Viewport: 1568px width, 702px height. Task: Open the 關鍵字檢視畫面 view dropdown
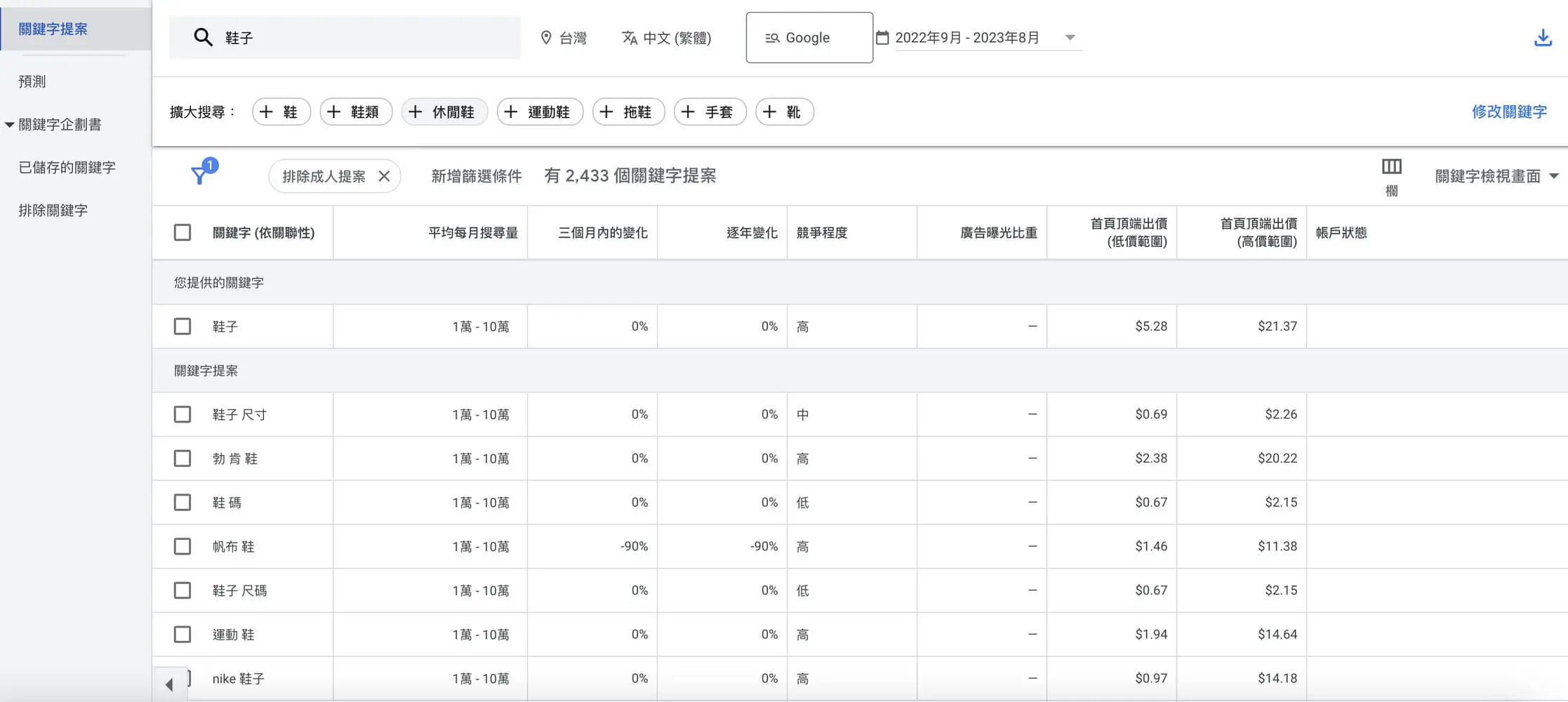point(1497,176)
